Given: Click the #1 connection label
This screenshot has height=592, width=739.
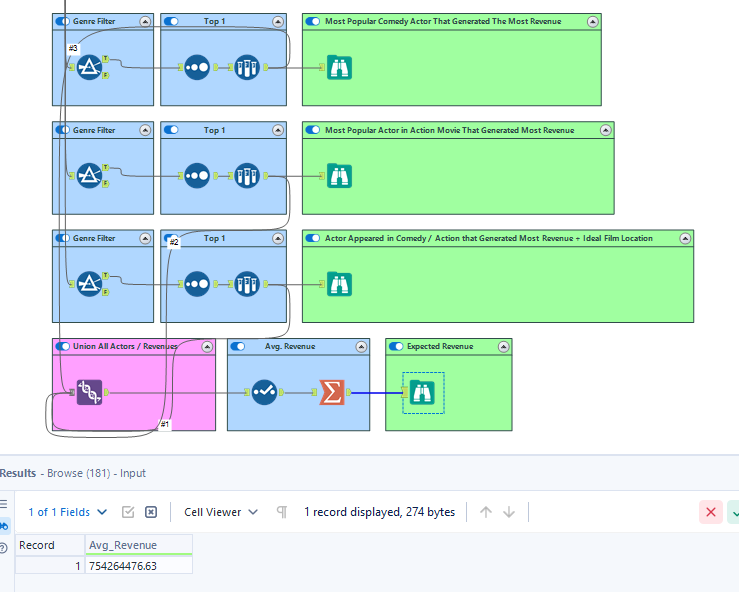Looking at the screenshot, I should click(164, 424).
